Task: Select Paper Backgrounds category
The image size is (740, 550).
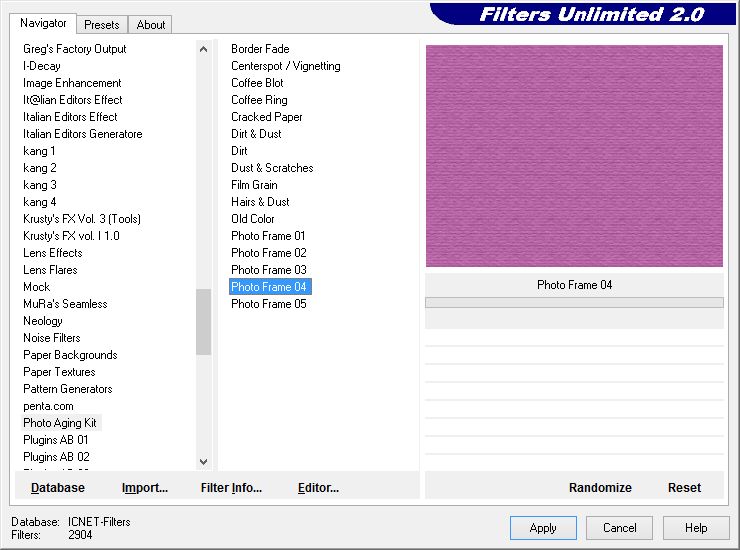Action: 70,355
